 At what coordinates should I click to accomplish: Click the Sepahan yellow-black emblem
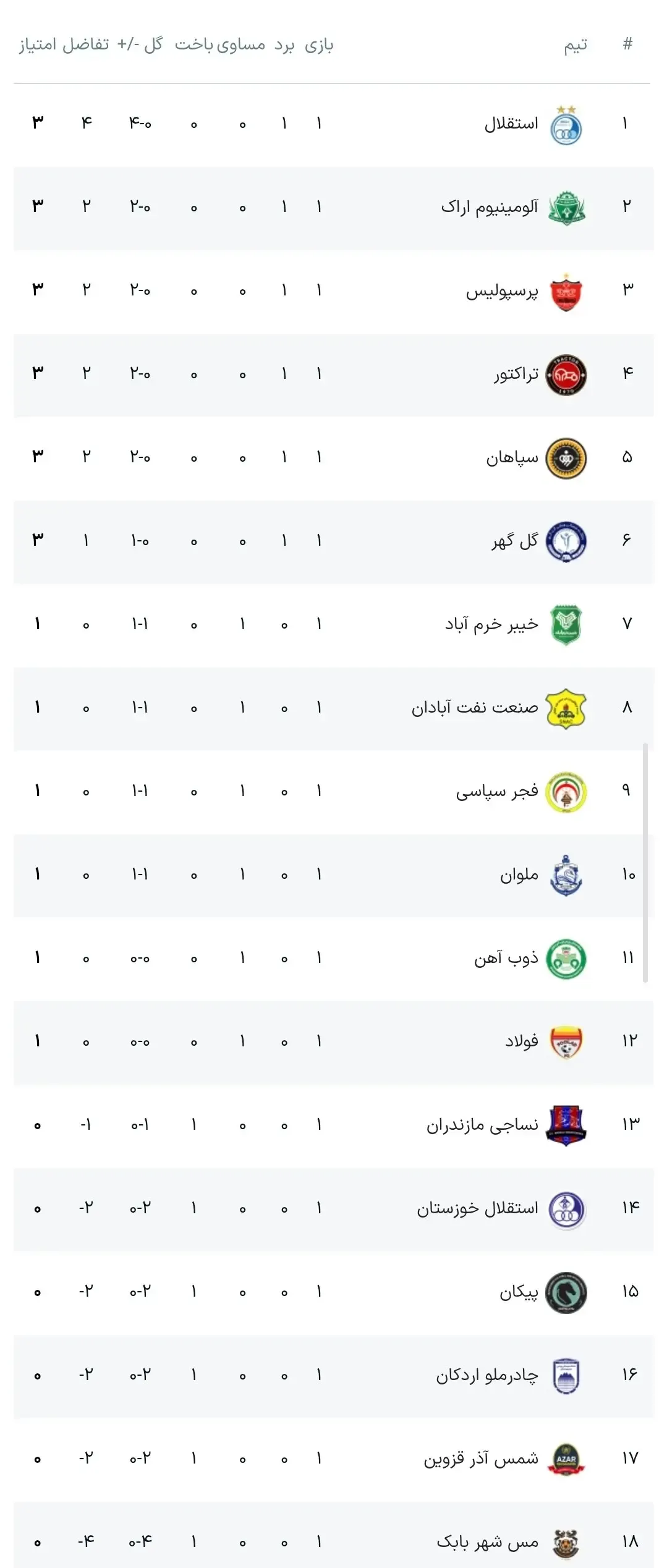(x=566, y=459)
